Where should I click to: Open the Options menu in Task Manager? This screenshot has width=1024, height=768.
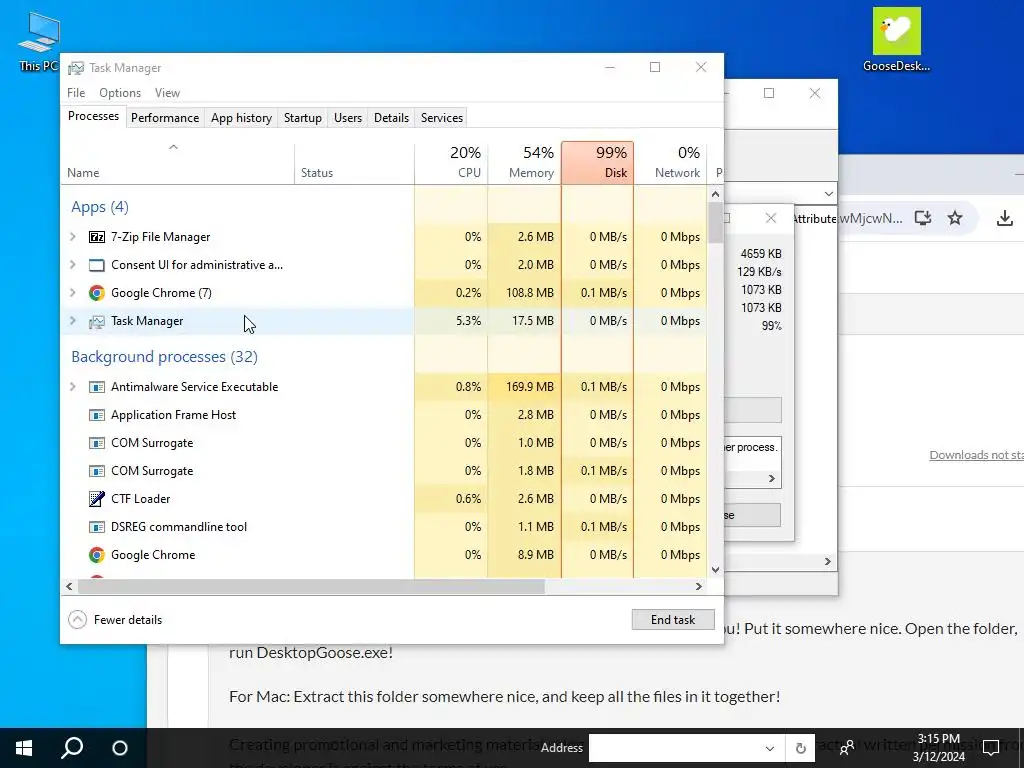pyautogui.click(x=120, y=93)
